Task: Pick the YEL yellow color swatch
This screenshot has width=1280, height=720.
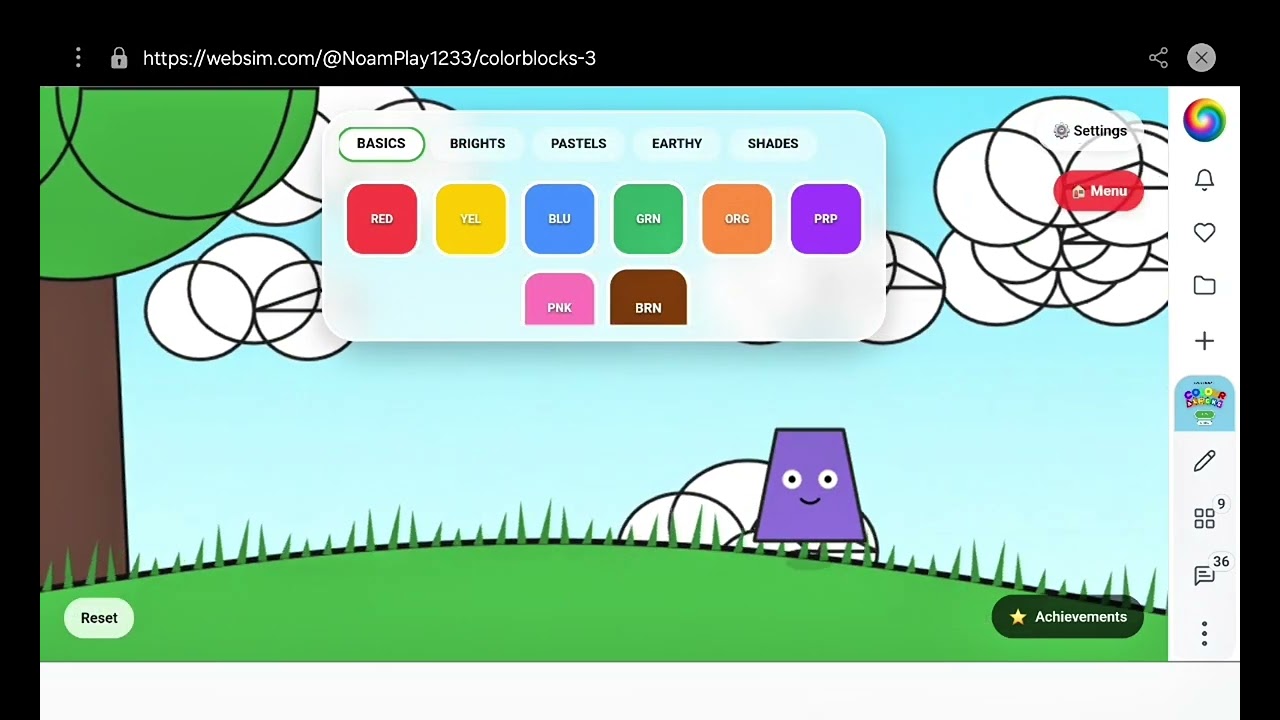Action: pyautogui.click(x=470, y=219)
